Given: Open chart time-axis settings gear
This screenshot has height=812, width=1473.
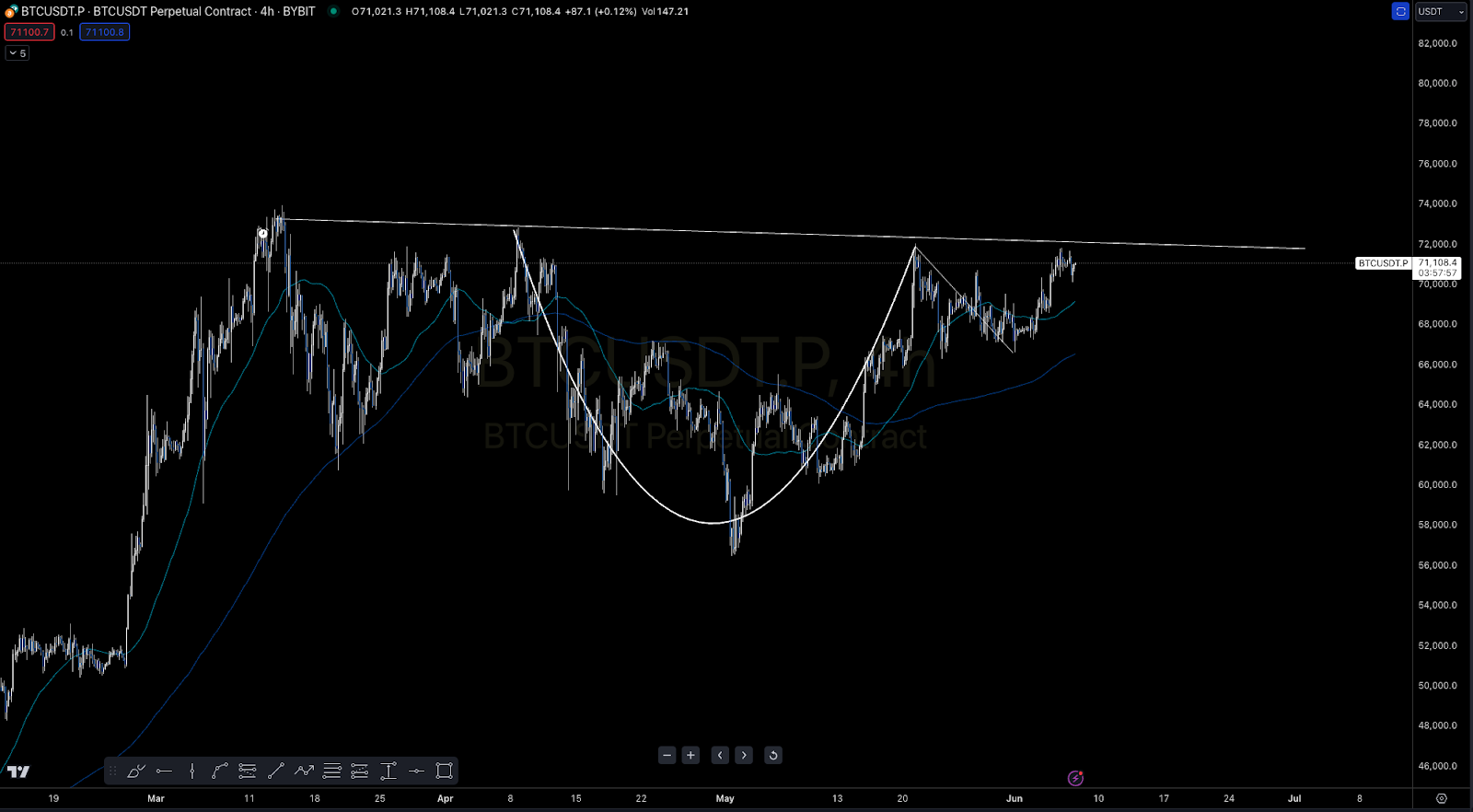Looking at the screenshot, I should click(1442, 798).
